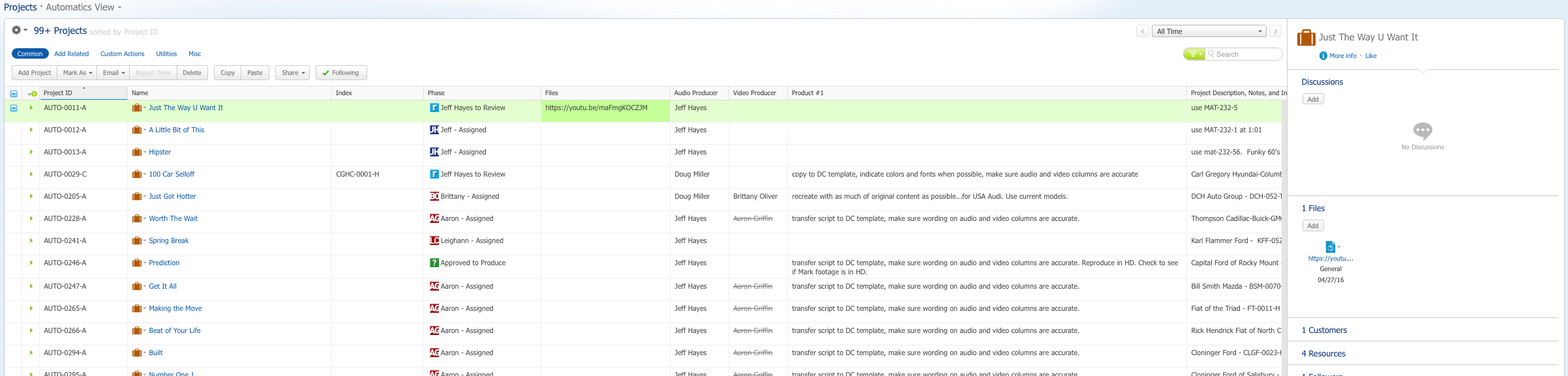Click the briefcase icon next to Prediction

pos(137,263)
